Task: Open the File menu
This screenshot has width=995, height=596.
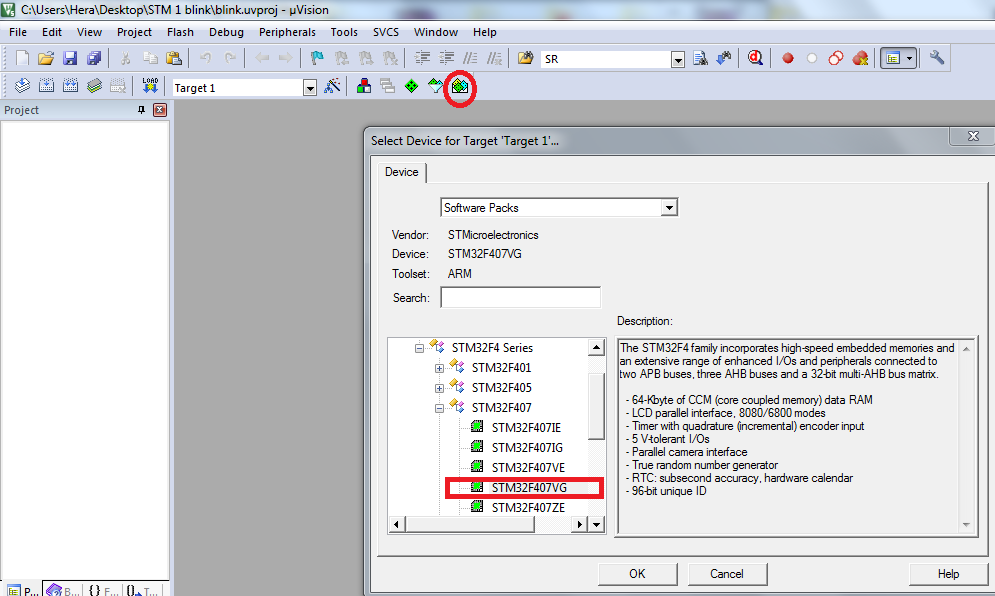Action: tap(18, 32)
